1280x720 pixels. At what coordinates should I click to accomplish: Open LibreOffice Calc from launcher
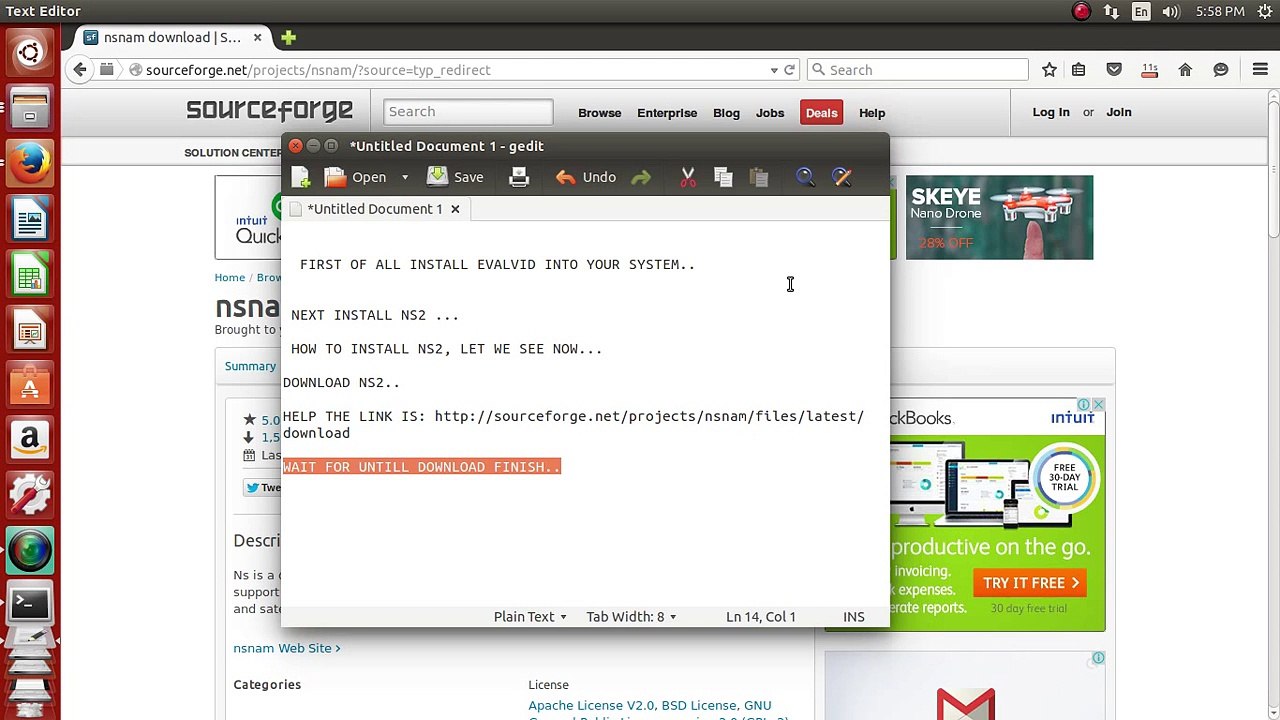tap(29, 275)
